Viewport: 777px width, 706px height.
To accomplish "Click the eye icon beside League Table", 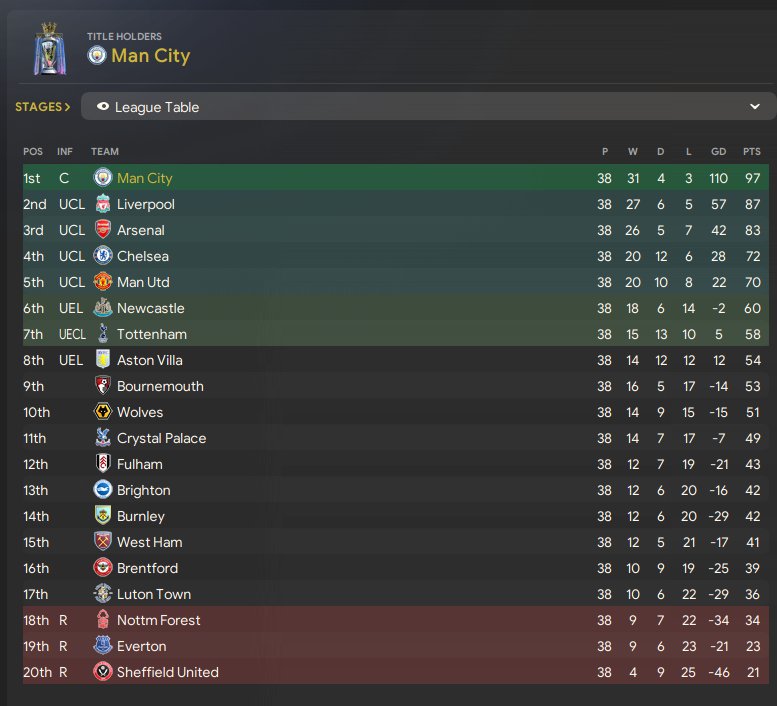I will (x=103, y=107).
